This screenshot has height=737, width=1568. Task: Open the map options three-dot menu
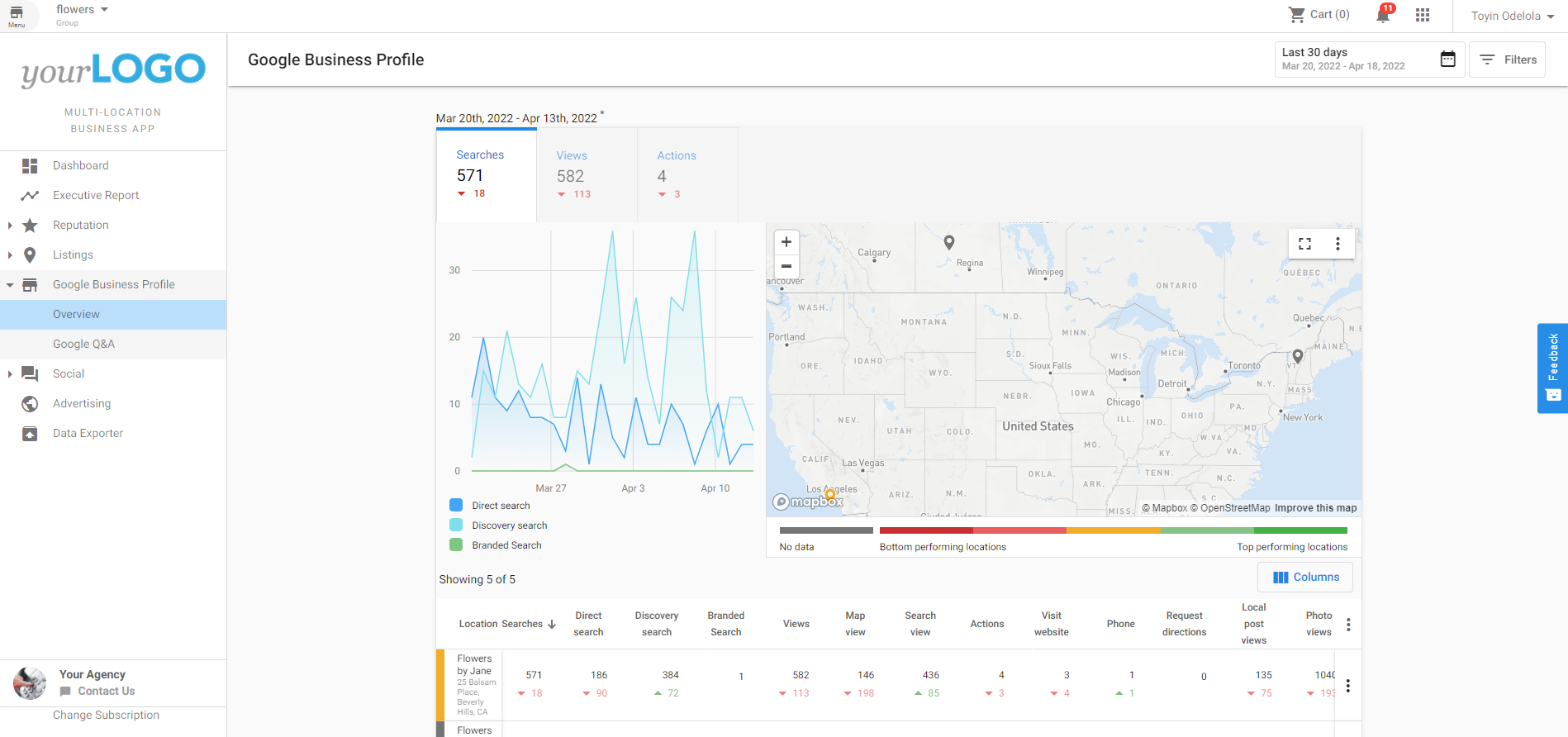pos(1338,244)
